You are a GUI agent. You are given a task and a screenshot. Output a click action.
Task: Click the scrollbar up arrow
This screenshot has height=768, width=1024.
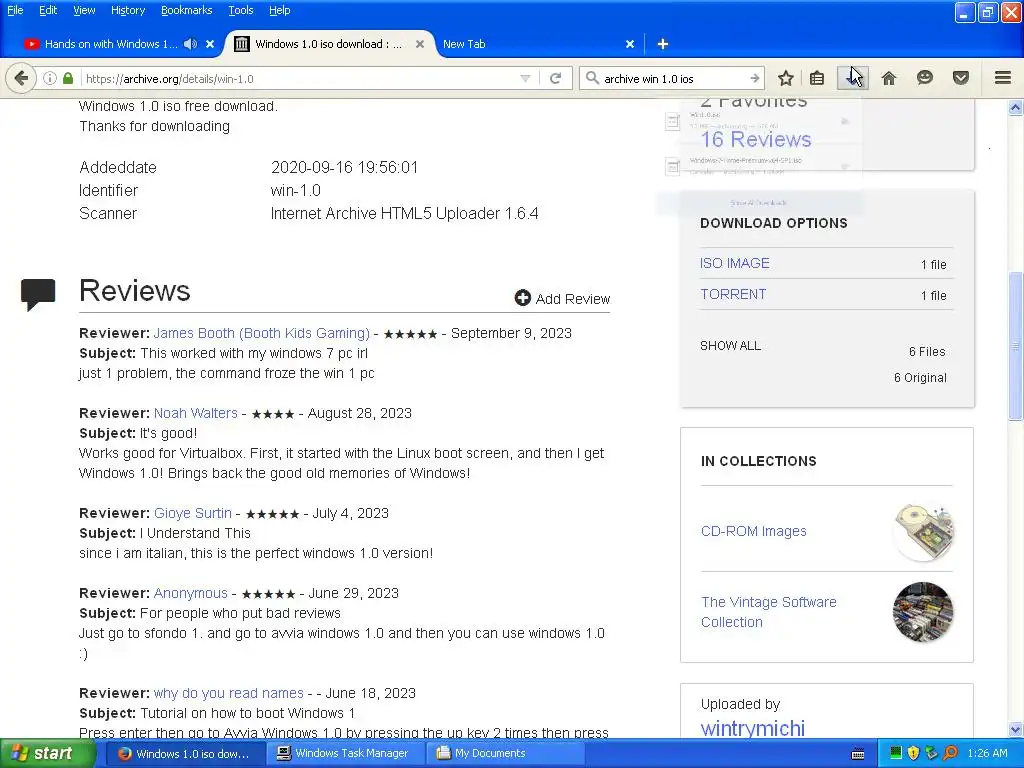pos(1015,108)
